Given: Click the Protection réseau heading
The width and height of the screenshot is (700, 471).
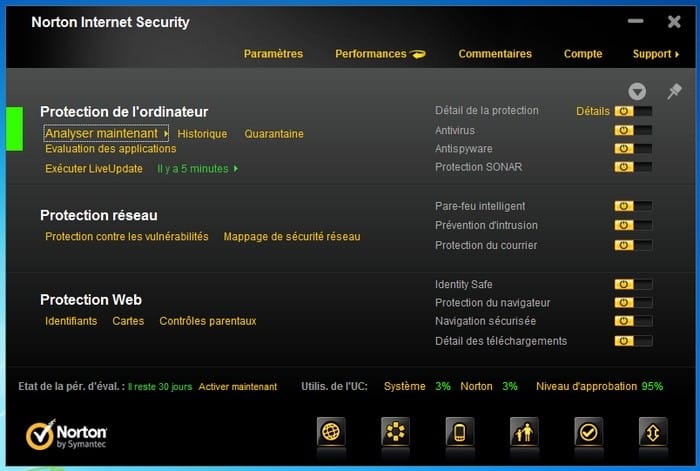Looking at the screenshot, I should pos(99,215).
